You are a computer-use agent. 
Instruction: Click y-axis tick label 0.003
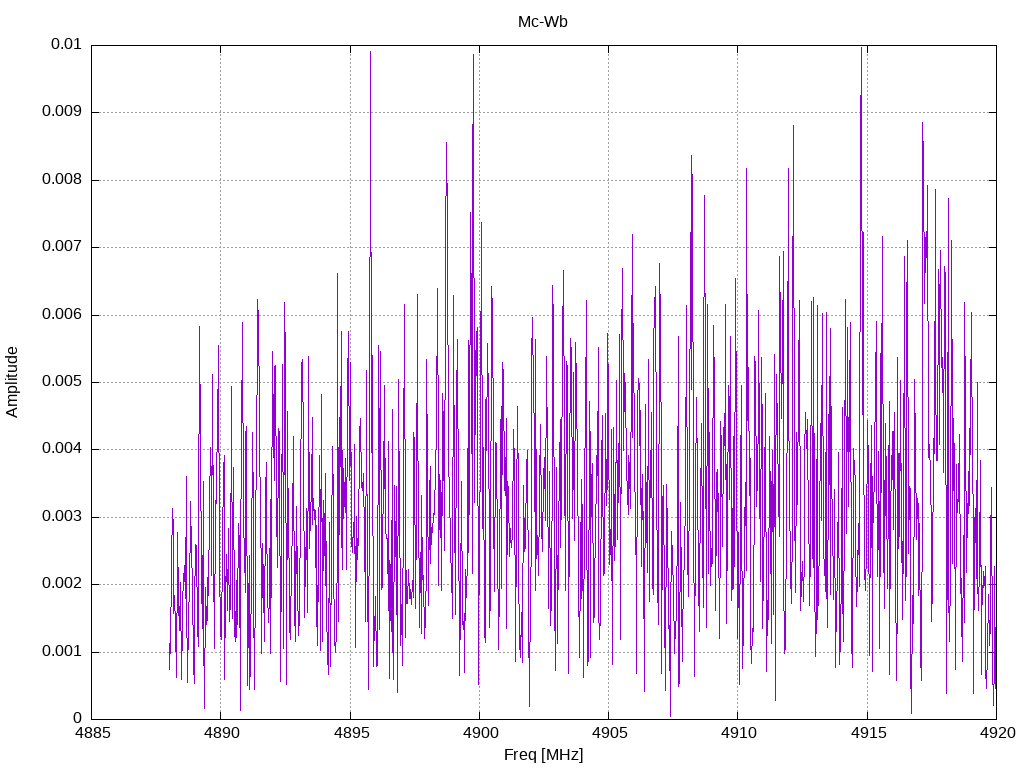point(62,517)
